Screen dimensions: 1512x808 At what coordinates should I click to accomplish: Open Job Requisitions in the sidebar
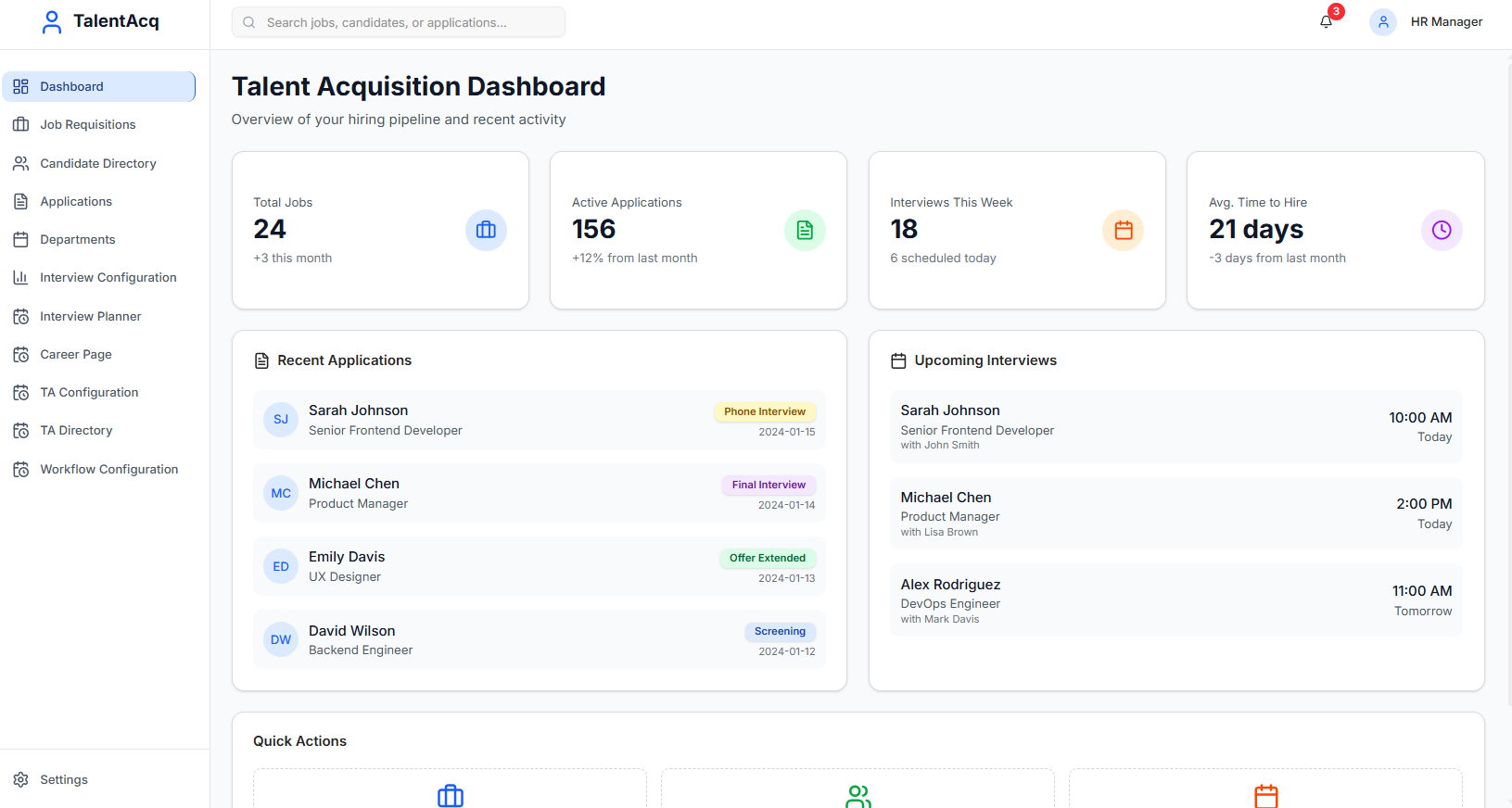[x=88, y=125]
